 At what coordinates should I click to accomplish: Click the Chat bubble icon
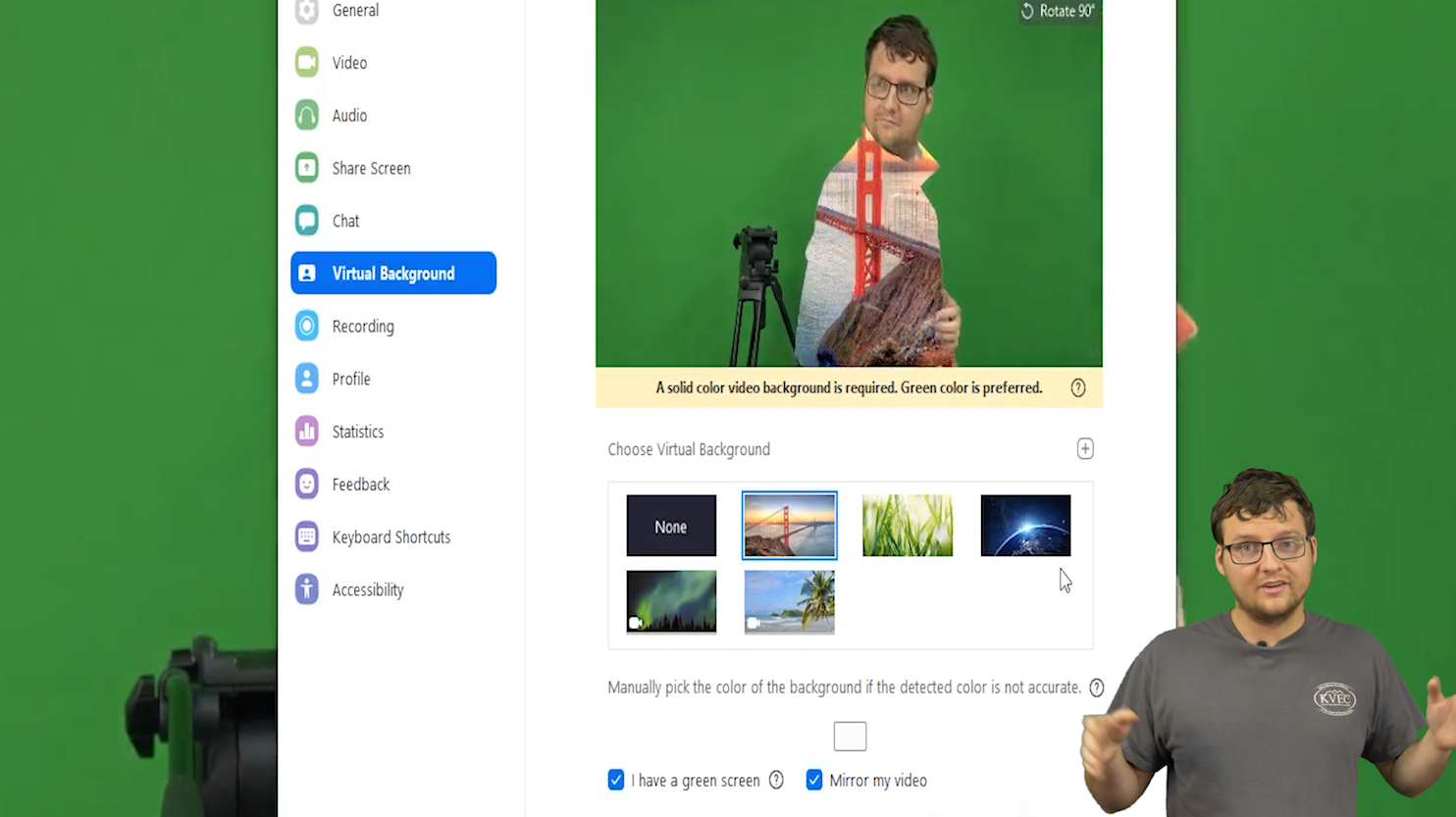coord(307,221)
